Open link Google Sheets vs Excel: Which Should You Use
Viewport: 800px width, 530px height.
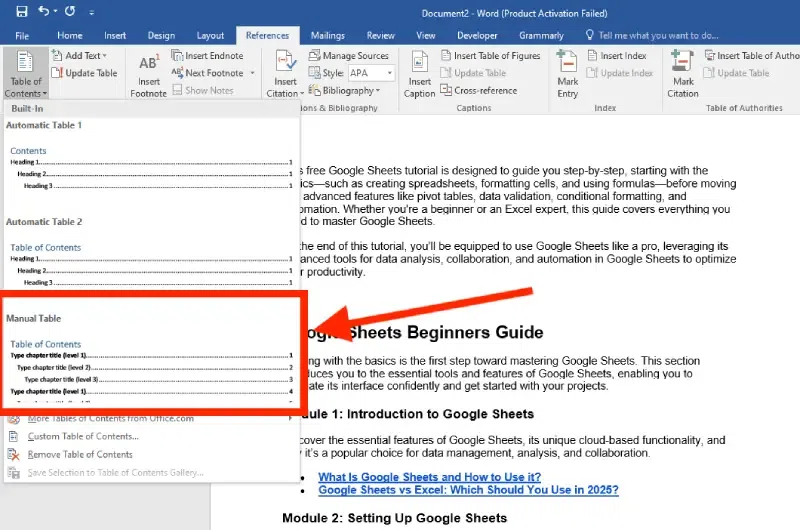pyautogui.click(x=468, y=490)
